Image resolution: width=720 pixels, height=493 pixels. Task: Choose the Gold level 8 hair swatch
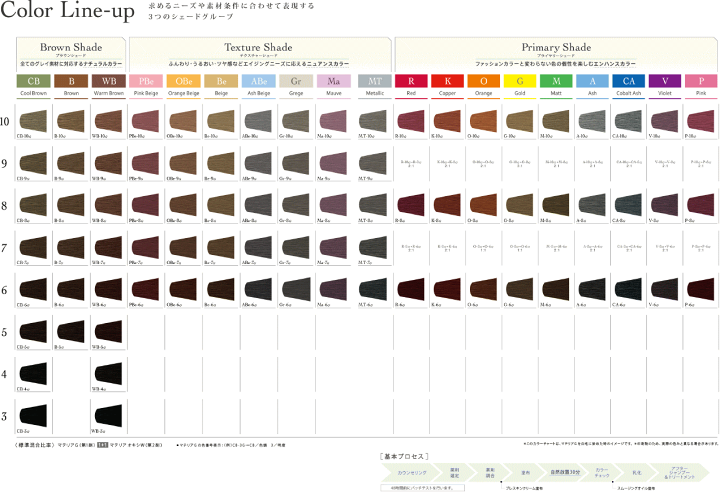click(520, 204)
